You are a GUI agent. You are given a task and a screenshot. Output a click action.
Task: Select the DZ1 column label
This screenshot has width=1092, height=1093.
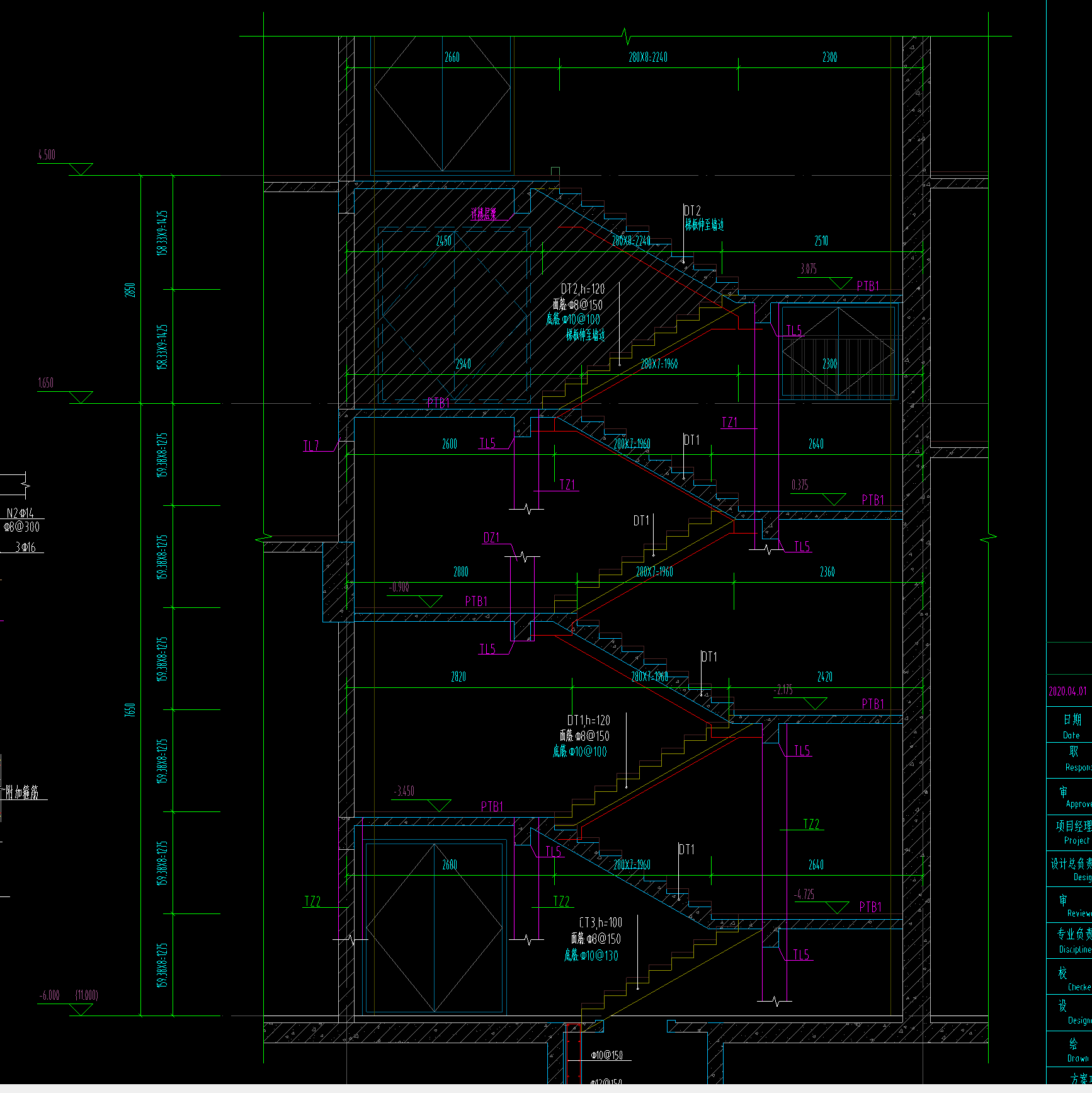tap(491, 537)
